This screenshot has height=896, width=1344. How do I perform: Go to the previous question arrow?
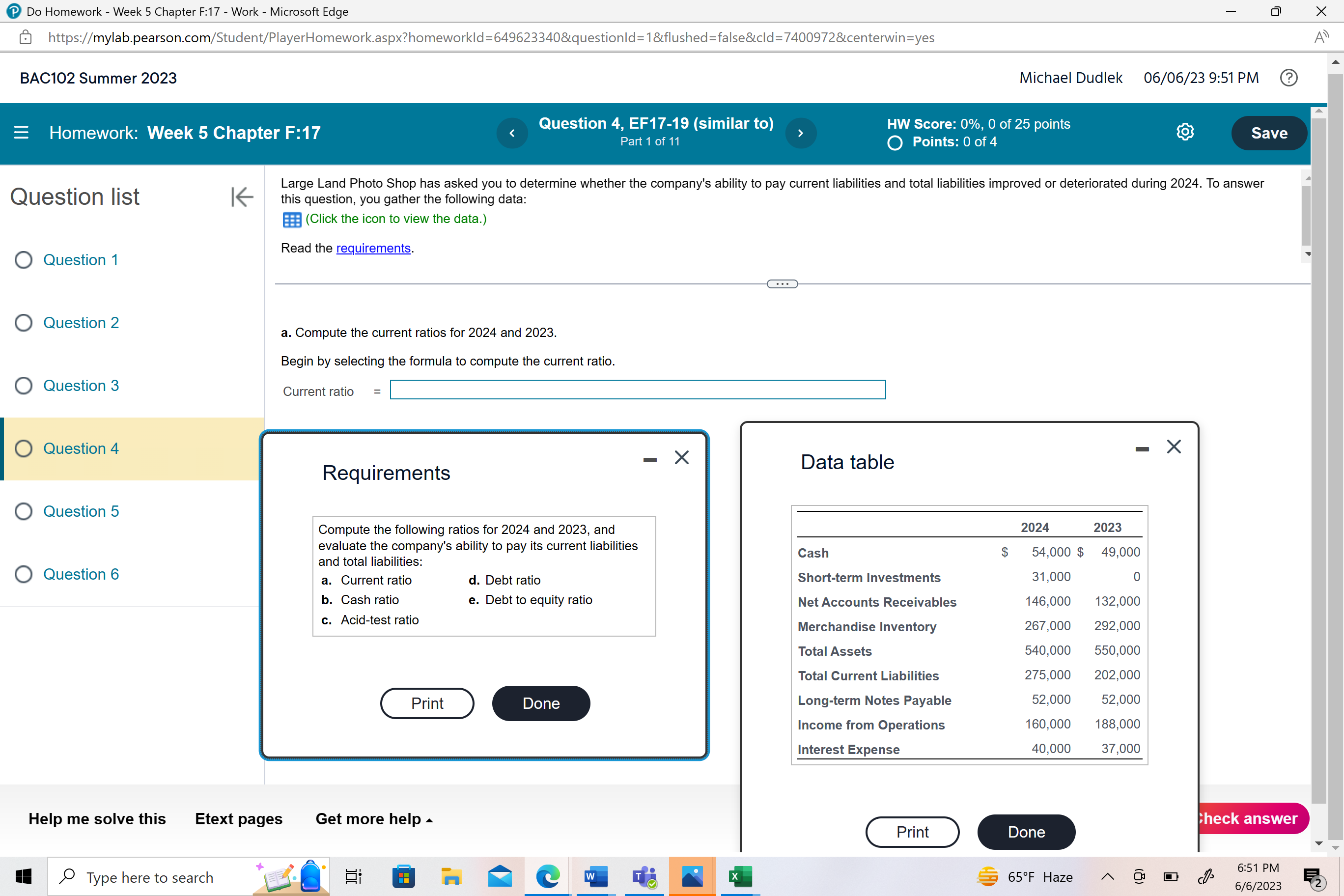(512, 133)
